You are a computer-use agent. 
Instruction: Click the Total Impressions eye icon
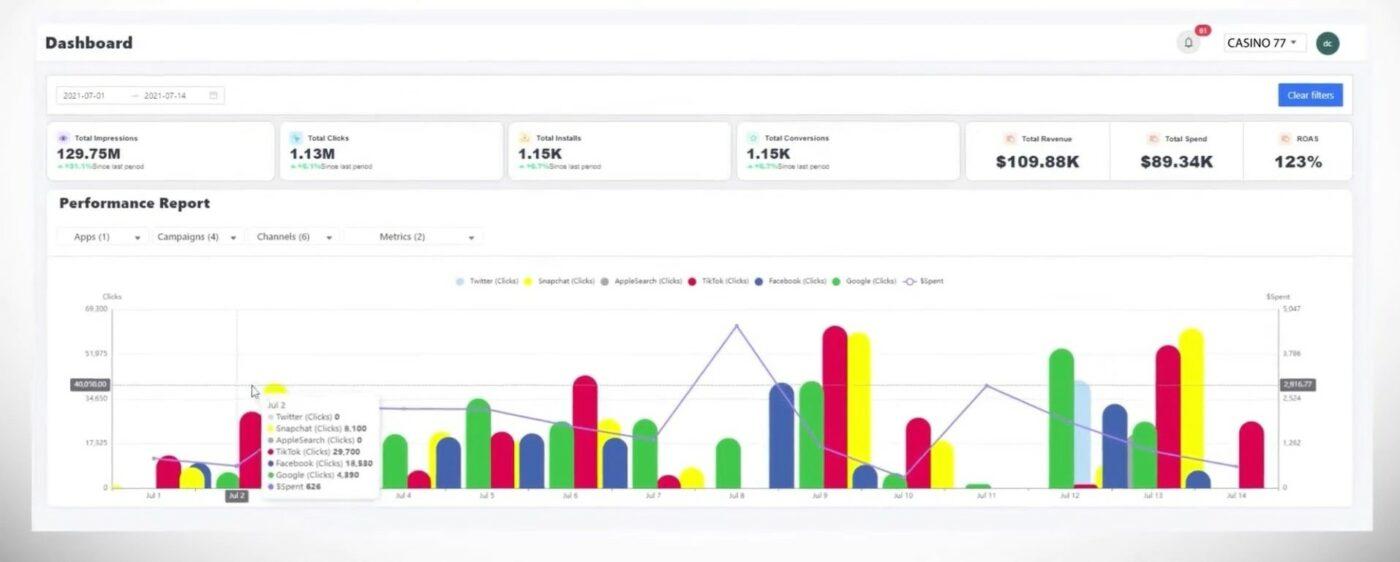tap(63, 138)
